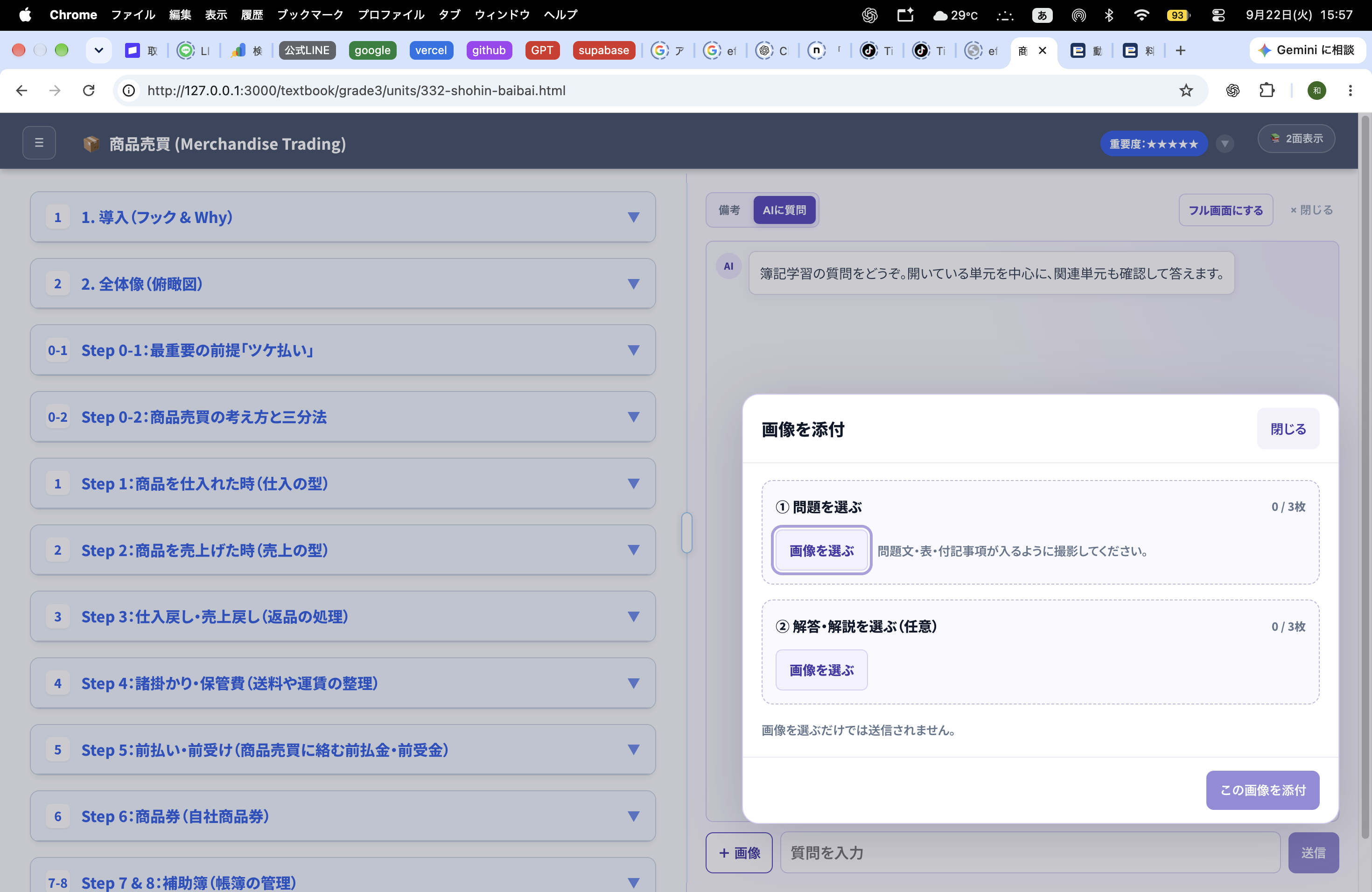Toggle the 2面表示 view button

[1296, 138]
